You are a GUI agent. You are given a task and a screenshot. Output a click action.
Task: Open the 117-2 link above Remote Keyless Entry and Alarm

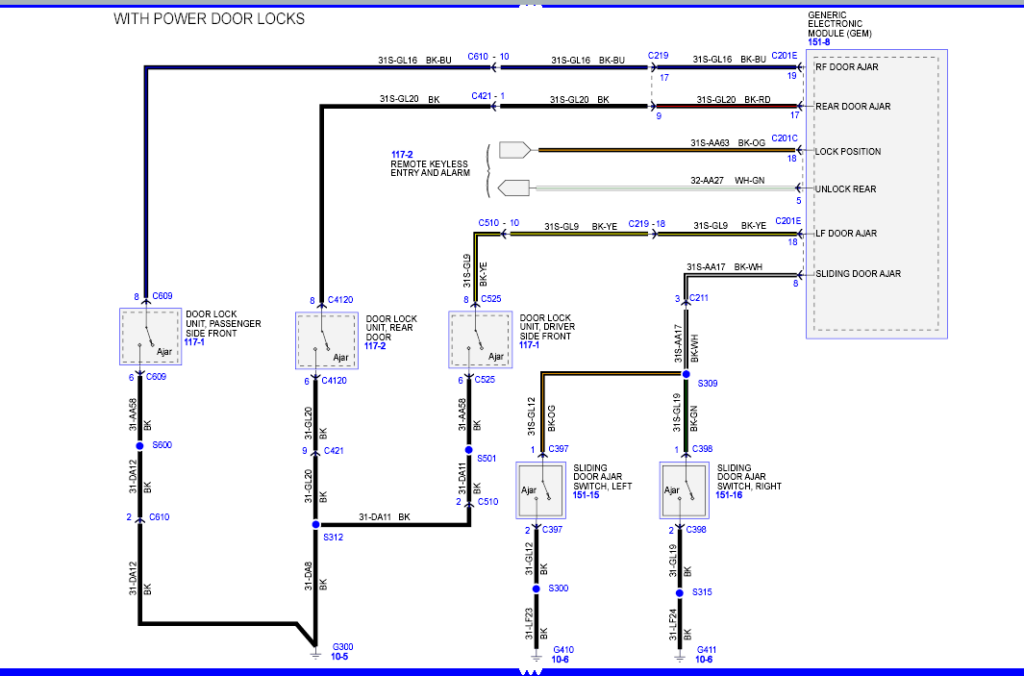coord(402,155)
